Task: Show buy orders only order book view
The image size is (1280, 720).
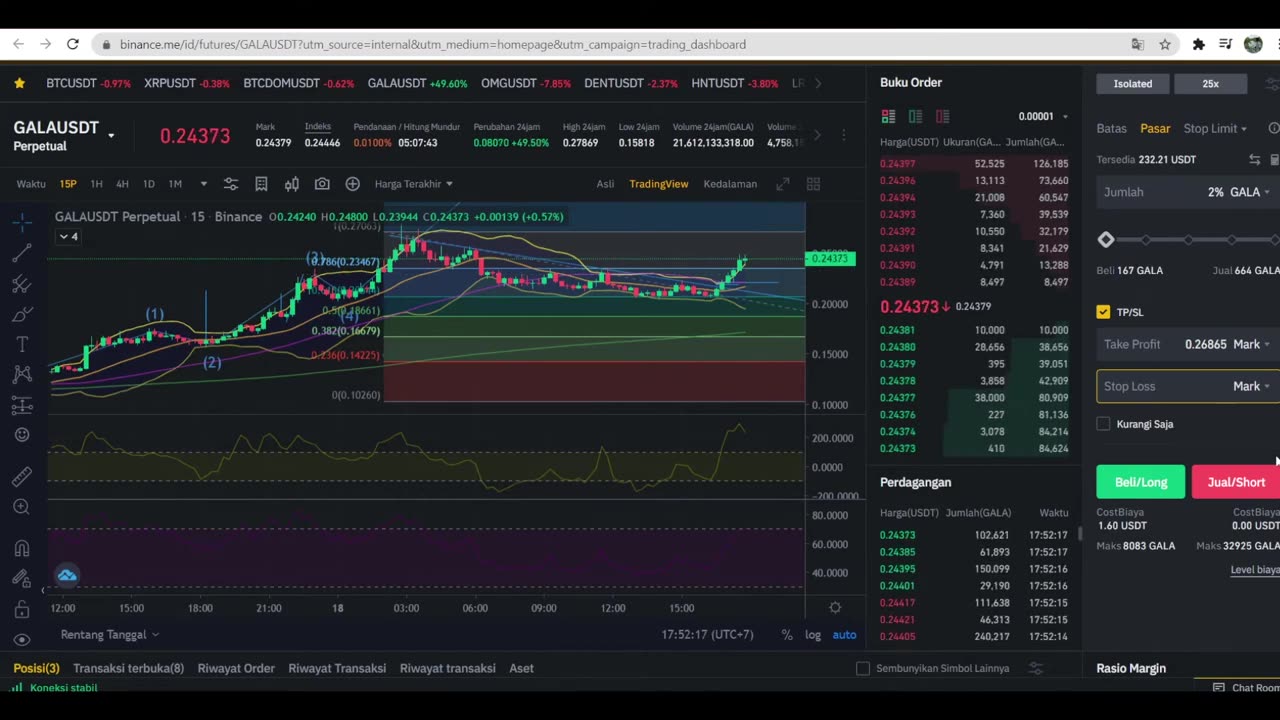Action: coord(915,116)
